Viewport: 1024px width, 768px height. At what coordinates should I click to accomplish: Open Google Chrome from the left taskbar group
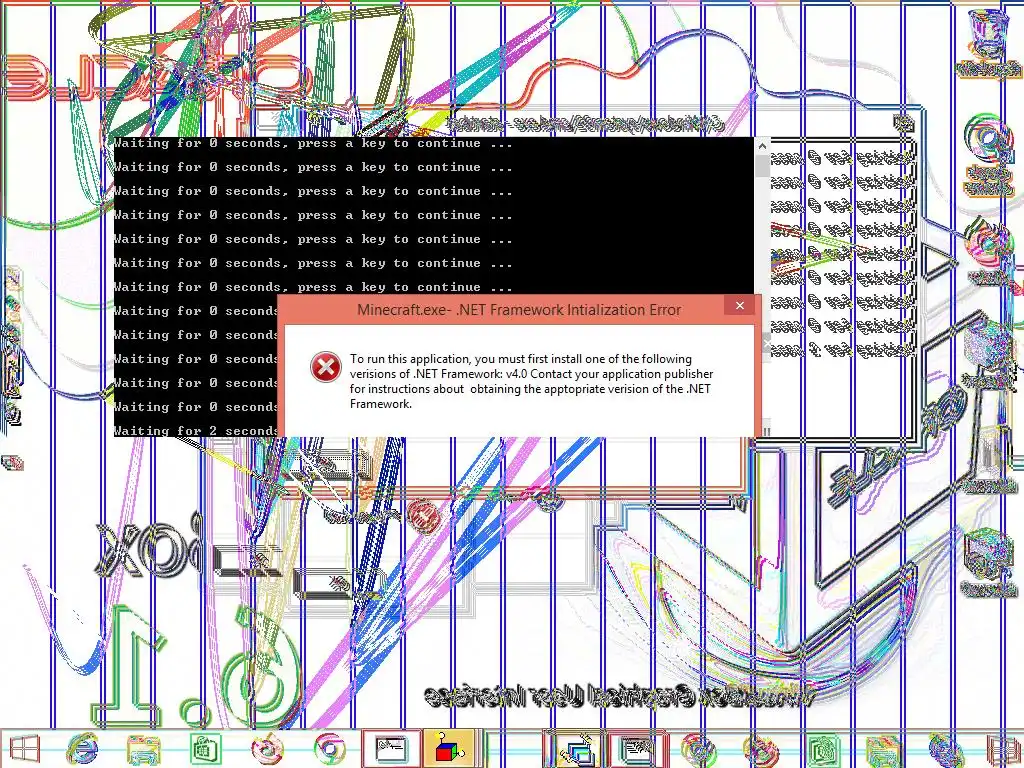pyautogui.click(x=329, y=750)
